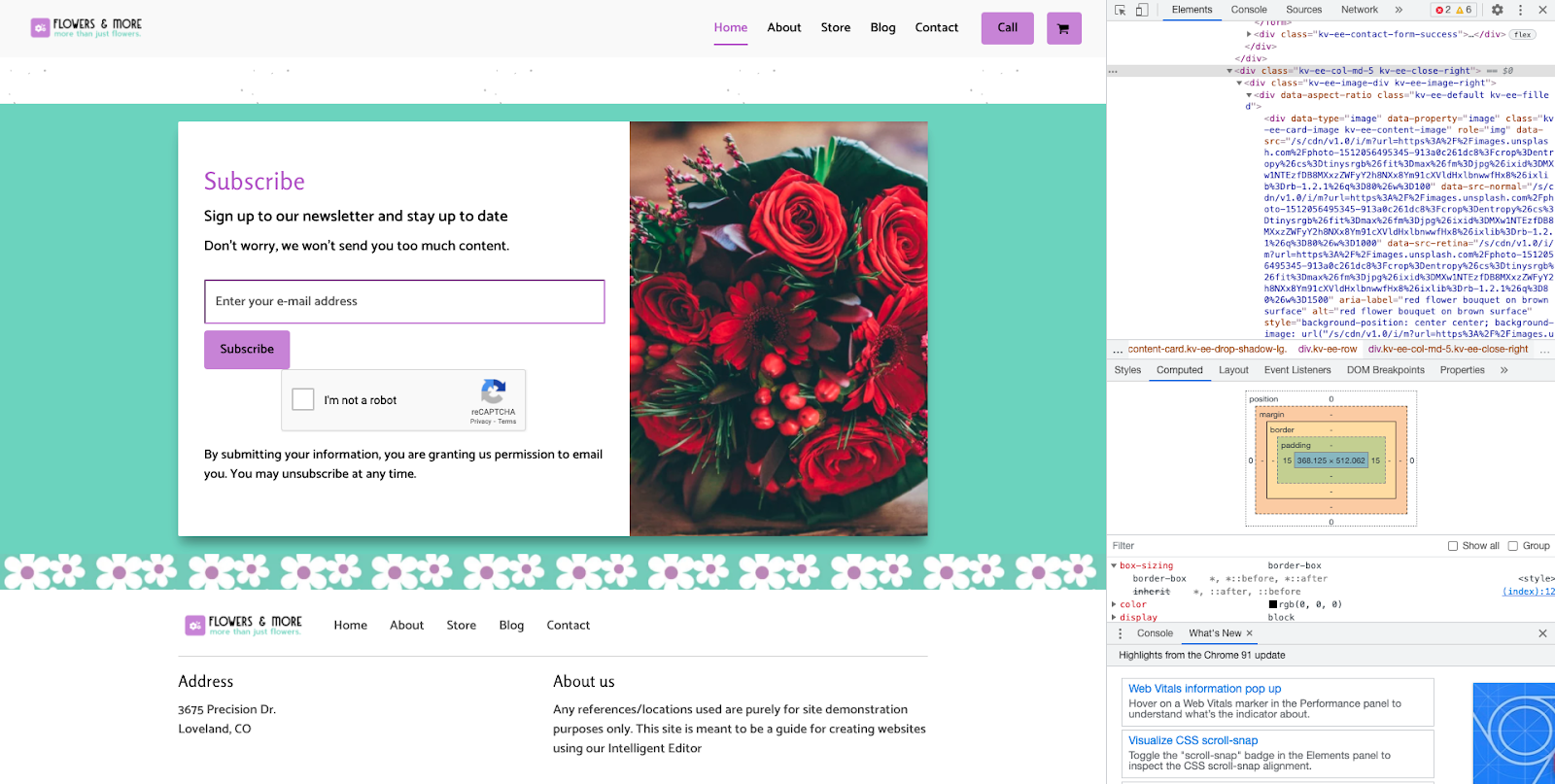Open the DOM Breakpoints pane
This screenshot has height=784, width=1555.
click(1386, 370)
